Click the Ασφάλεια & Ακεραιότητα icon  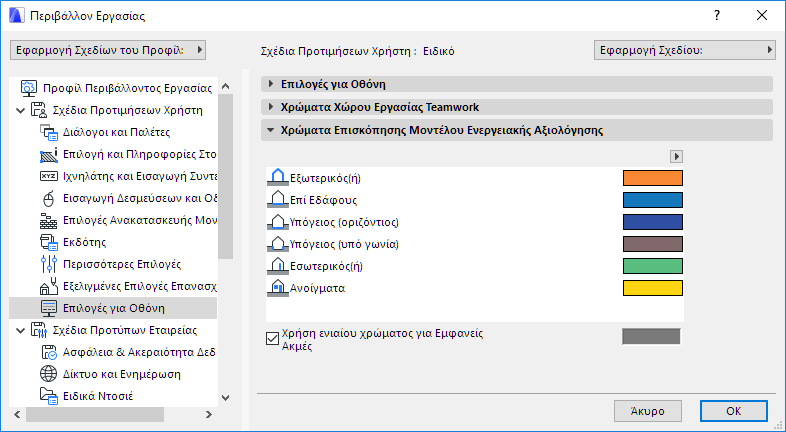tap(49, 352)
